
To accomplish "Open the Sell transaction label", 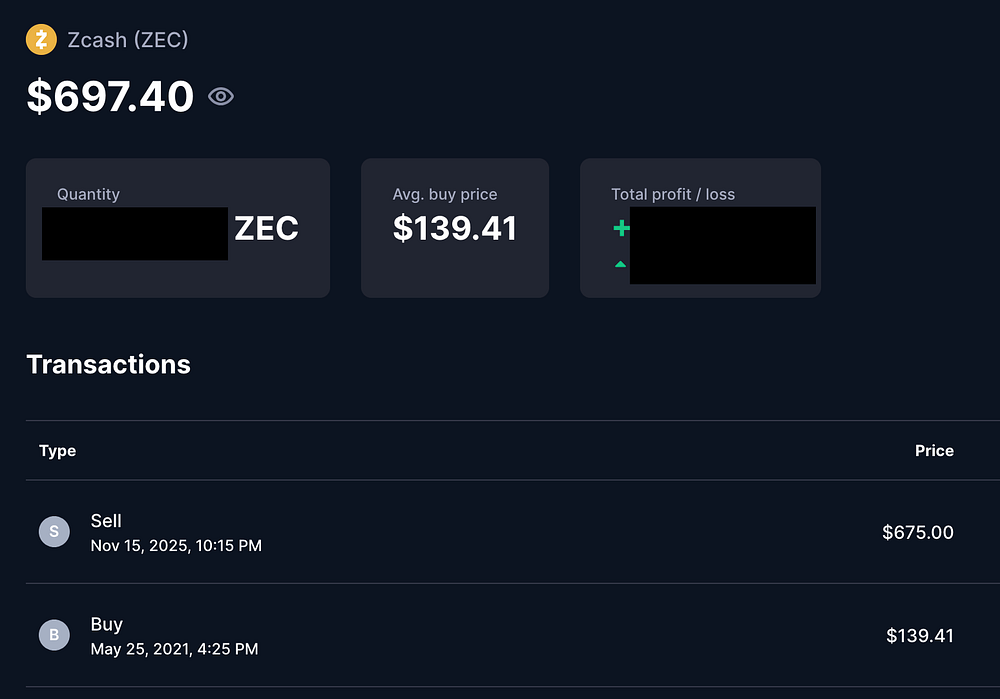I will coord(106,520).
